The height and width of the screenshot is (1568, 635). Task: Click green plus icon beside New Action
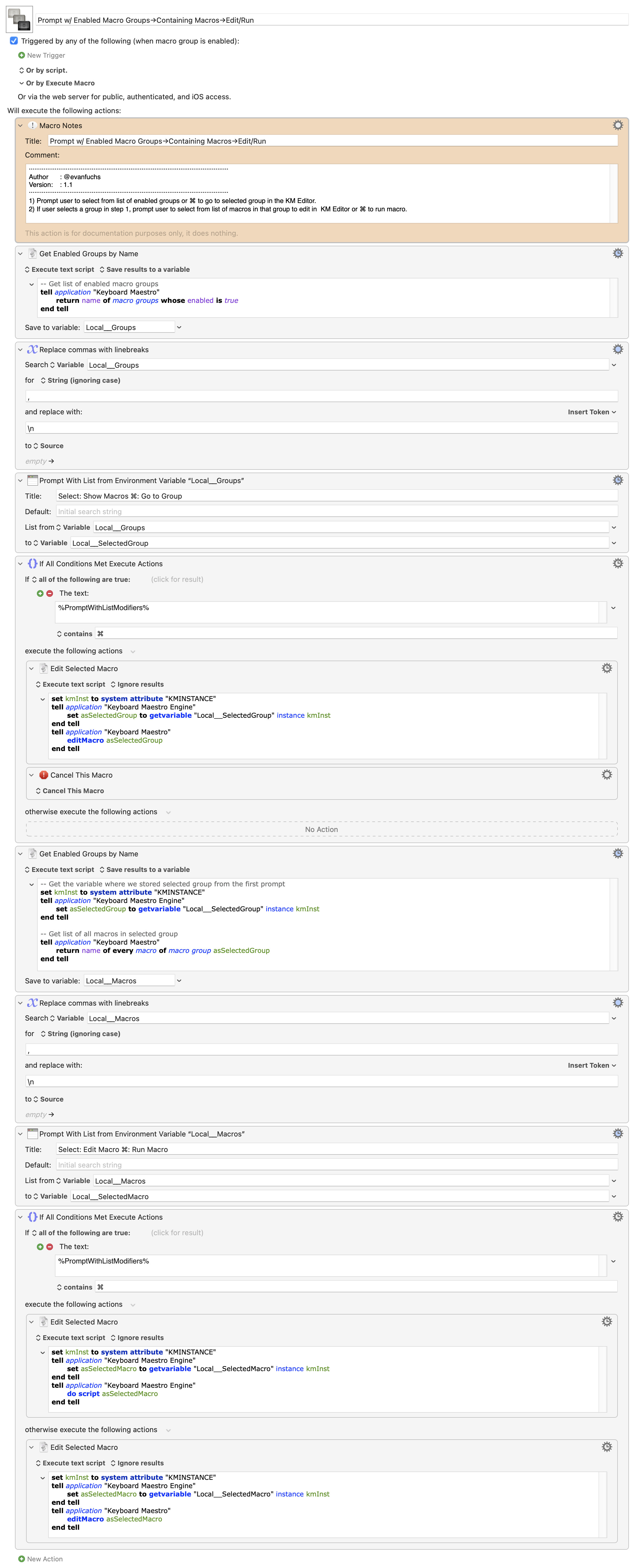coord(21,1559)
